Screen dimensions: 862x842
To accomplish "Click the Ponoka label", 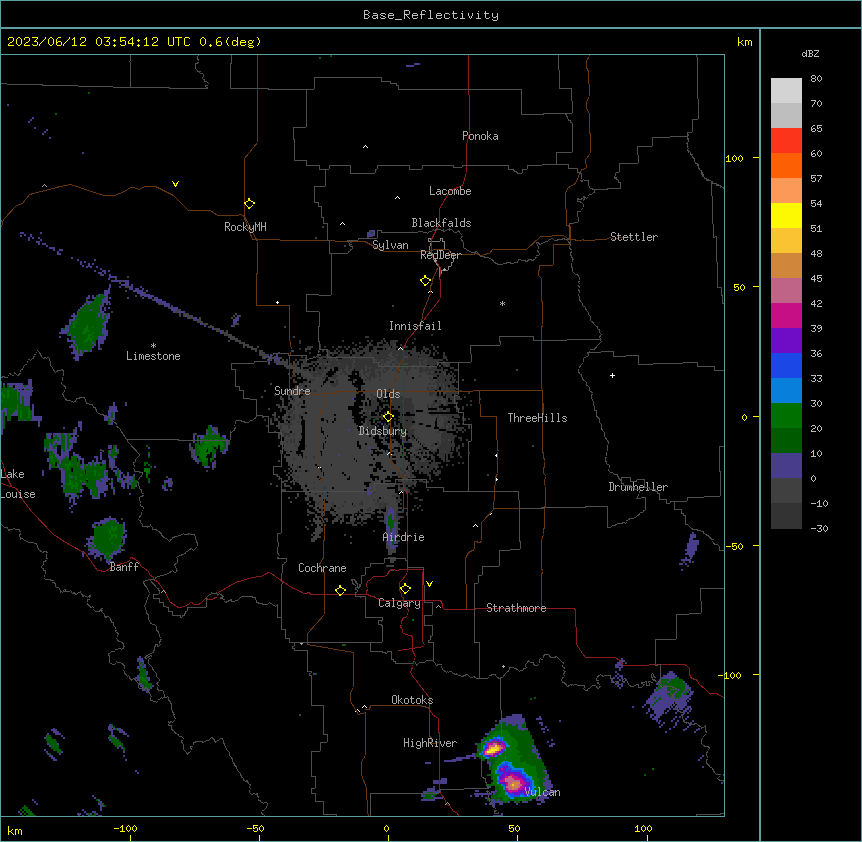I will [x=480, y=136].
